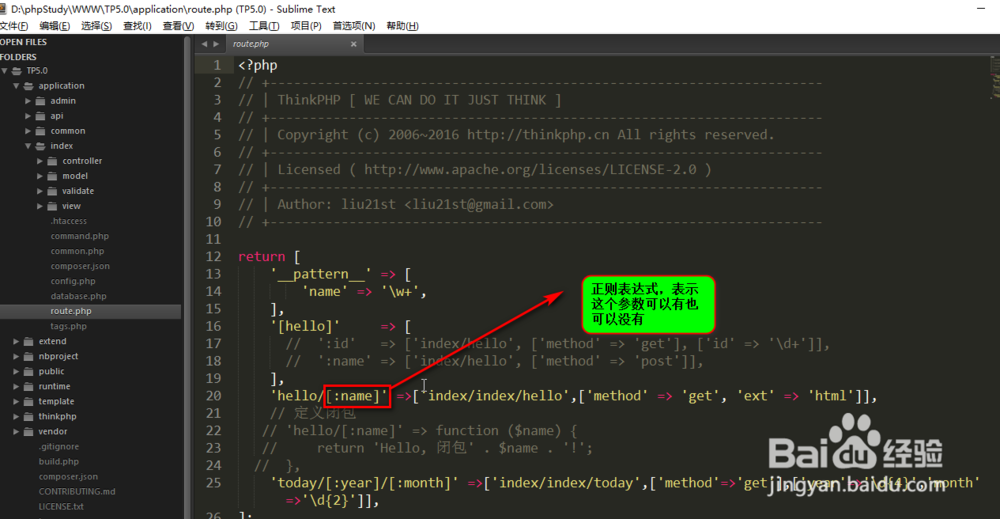Expand the validate folder arrow
This screenshot has height=519, width=1000.
pyautogui.click(x=40, y=191)
